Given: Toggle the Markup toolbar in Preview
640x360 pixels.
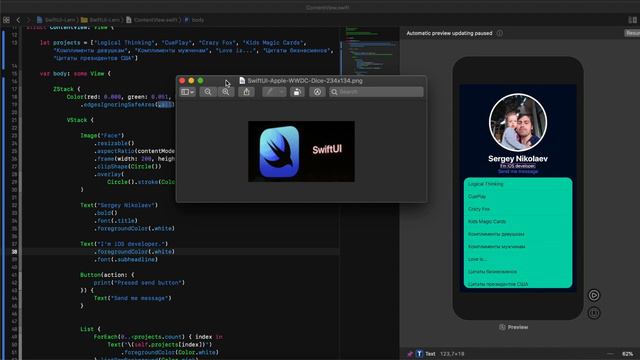Looking at the screenshot, I should click(x=317, y=92).
